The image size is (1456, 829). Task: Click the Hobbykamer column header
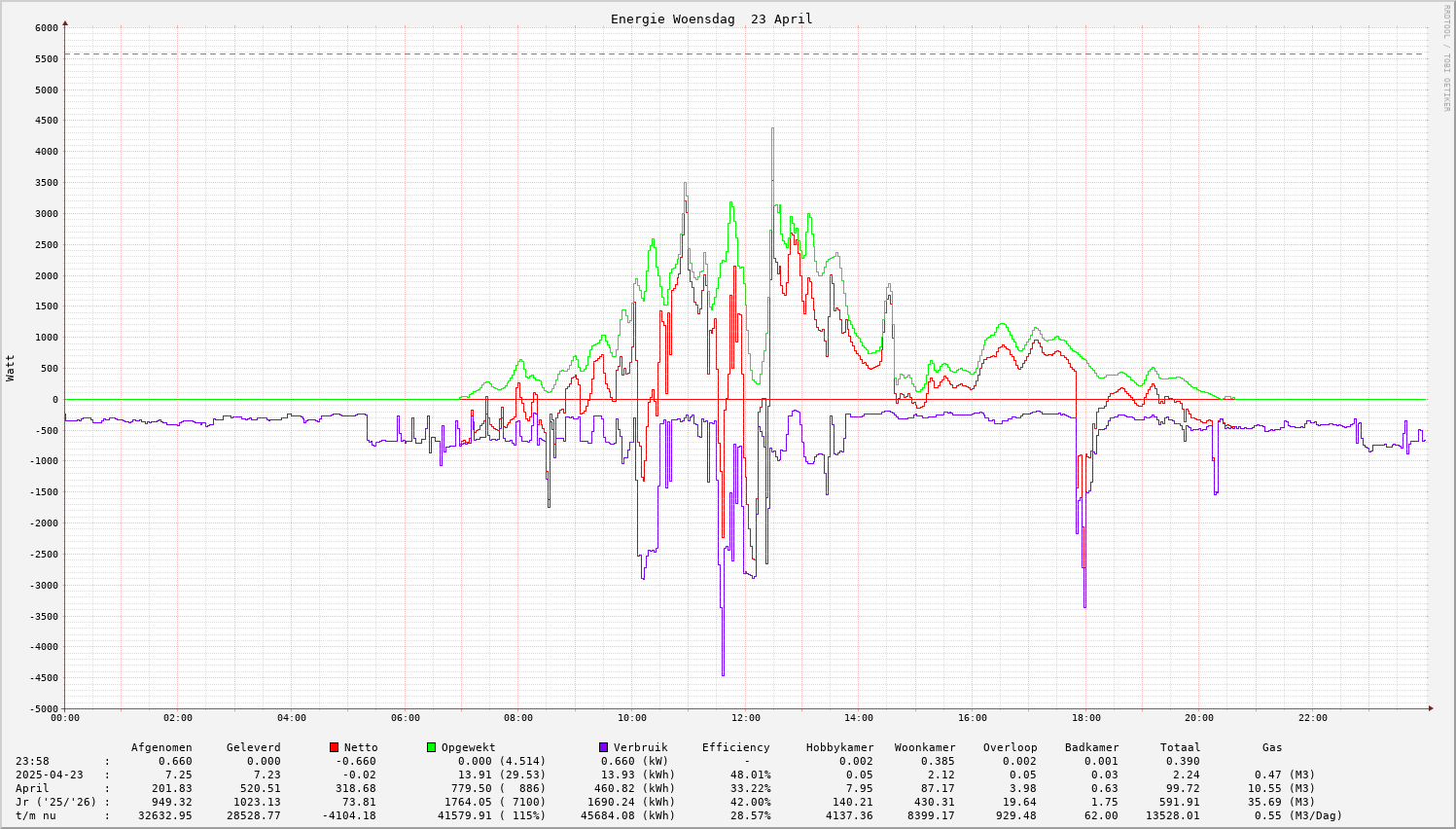[x=839, y=747]
